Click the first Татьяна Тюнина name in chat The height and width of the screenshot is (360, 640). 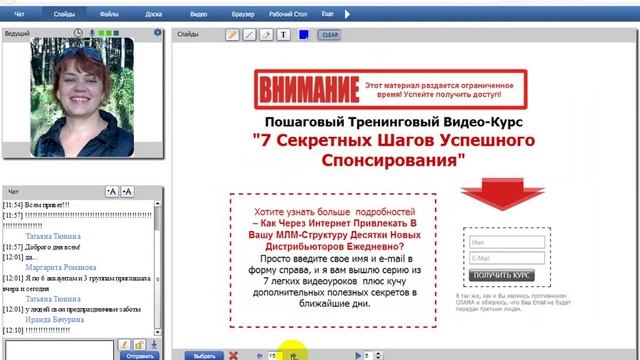tap(53, 236)
